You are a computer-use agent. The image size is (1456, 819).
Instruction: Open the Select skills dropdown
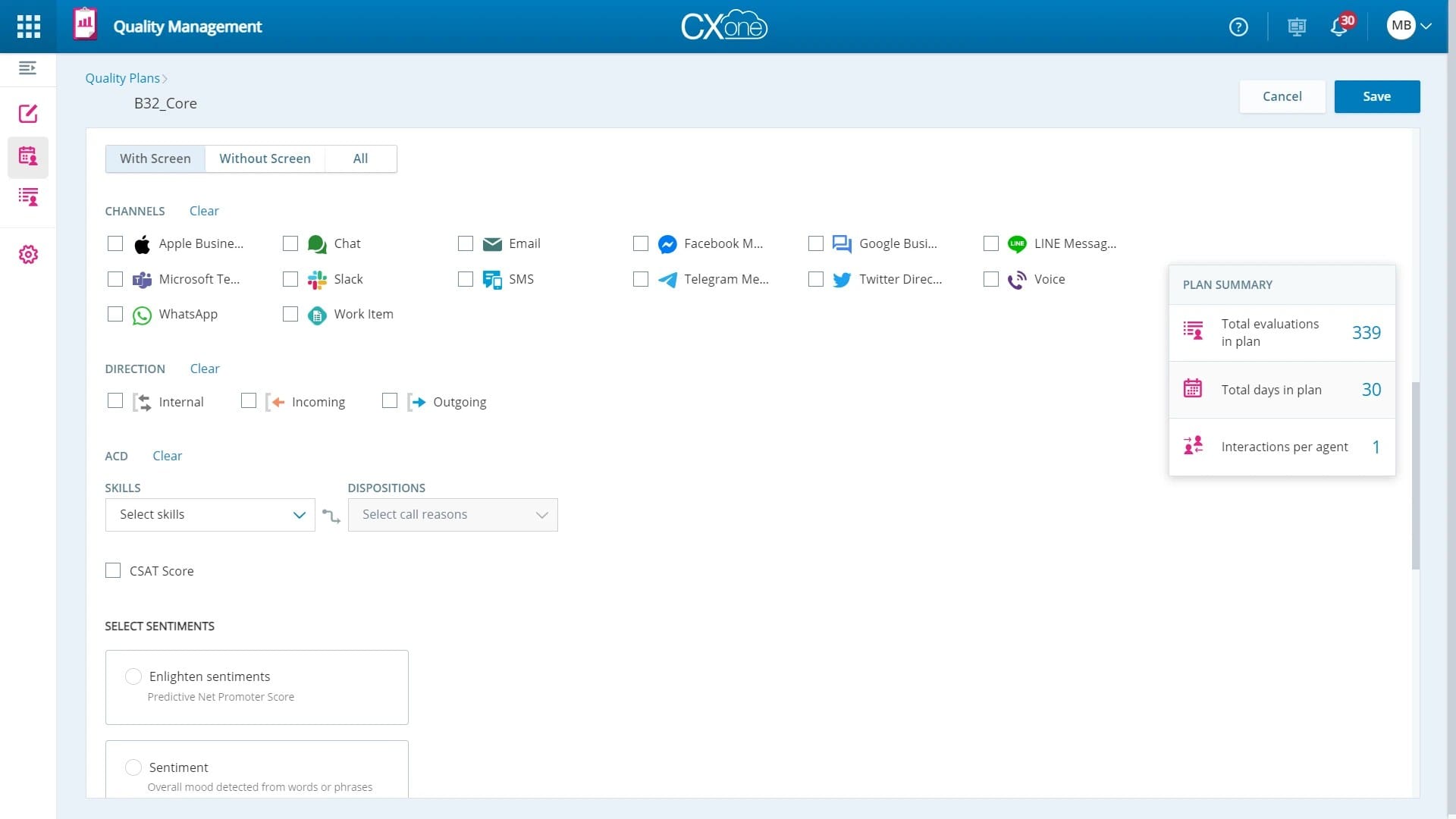[209, 514]
